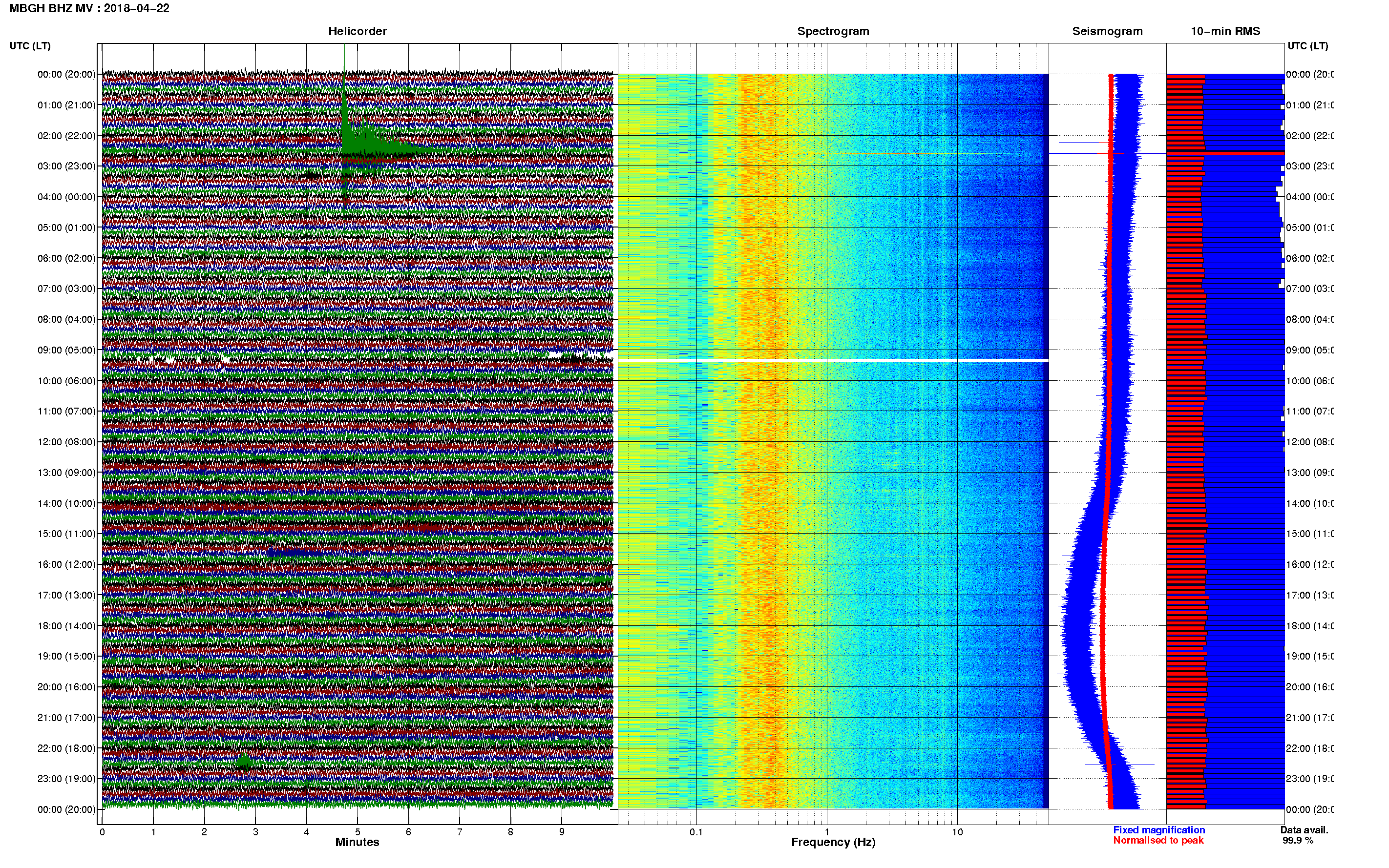Click left axis label '15:00 (11:00)'

[x=66, y=533]
